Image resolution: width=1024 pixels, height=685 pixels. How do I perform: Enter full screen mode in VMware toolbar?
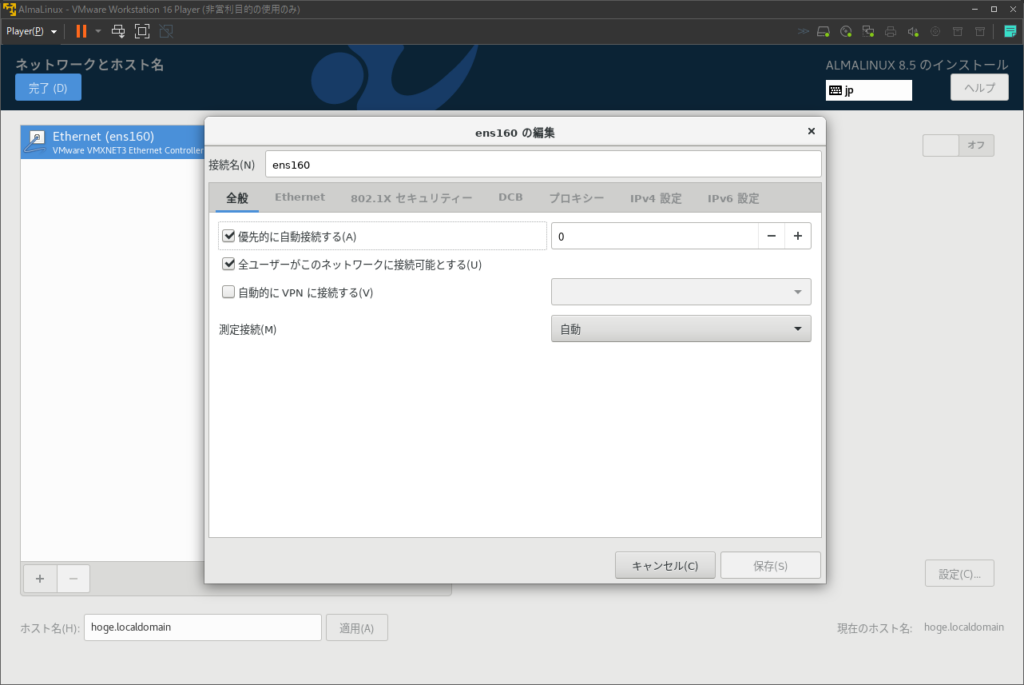[142, 31]
